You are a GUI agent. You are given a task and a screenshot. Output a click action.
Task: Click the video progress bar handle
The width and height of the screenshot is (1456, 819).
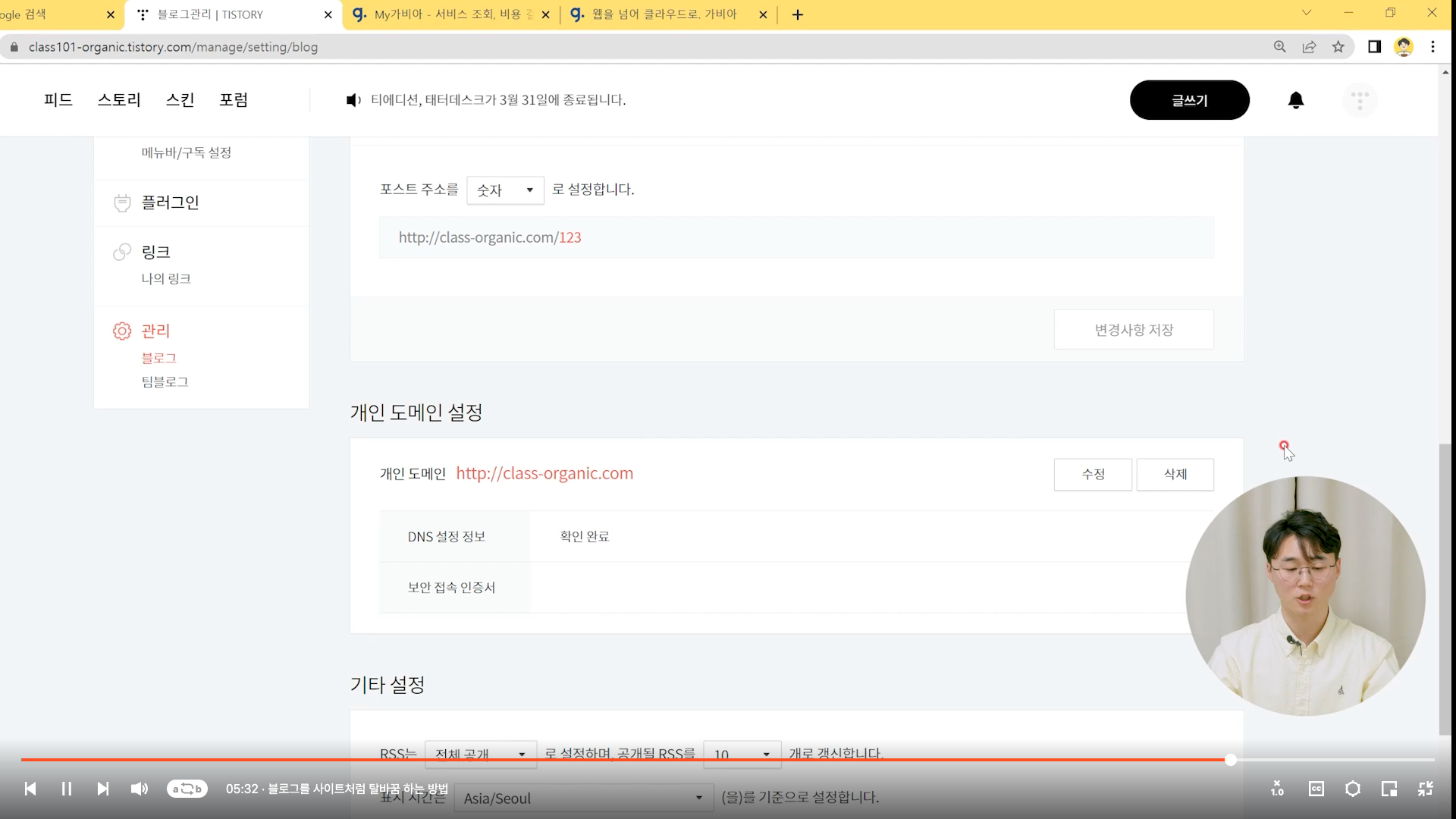coord(1230,760)
